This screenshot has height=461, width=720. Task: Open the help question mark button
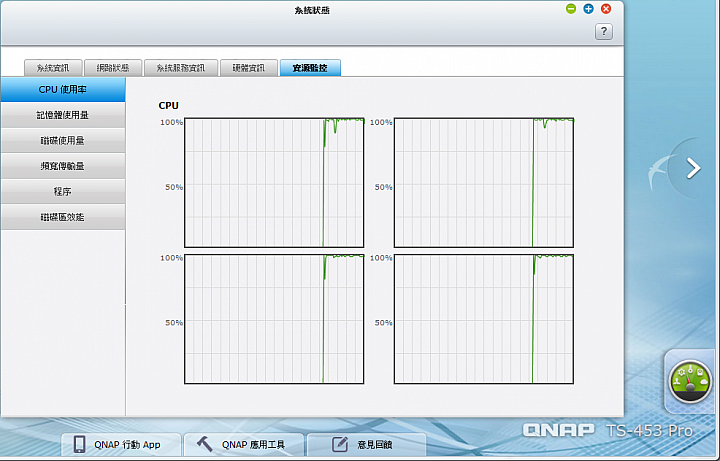(x=603, y=31)
